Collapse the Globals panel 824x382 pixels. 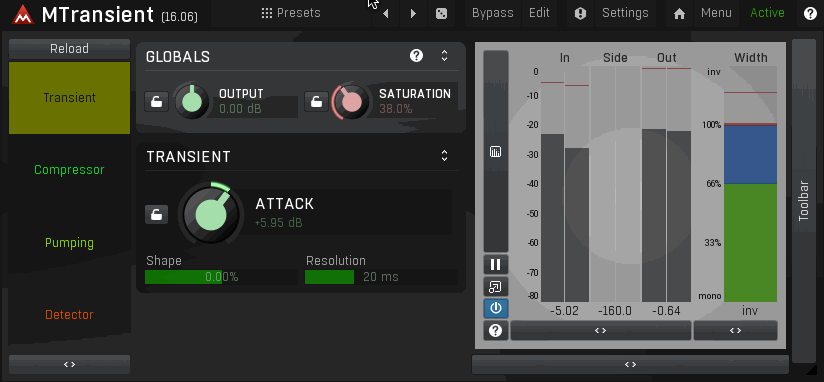click(x=445, y=56)
